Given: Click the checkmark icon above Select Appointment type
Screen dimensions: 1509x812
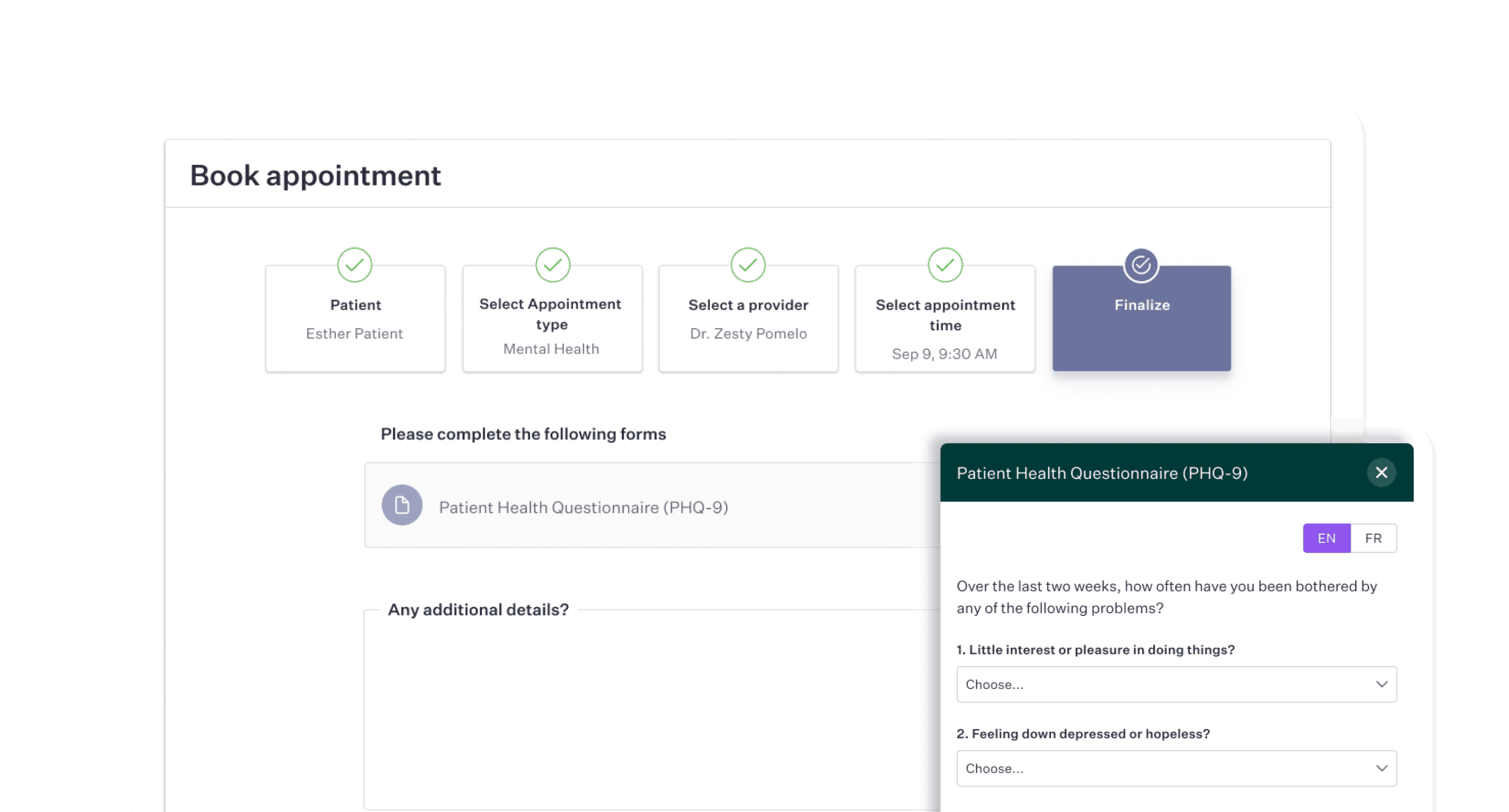Looking at the screenshot, I should tap(552, 265).
